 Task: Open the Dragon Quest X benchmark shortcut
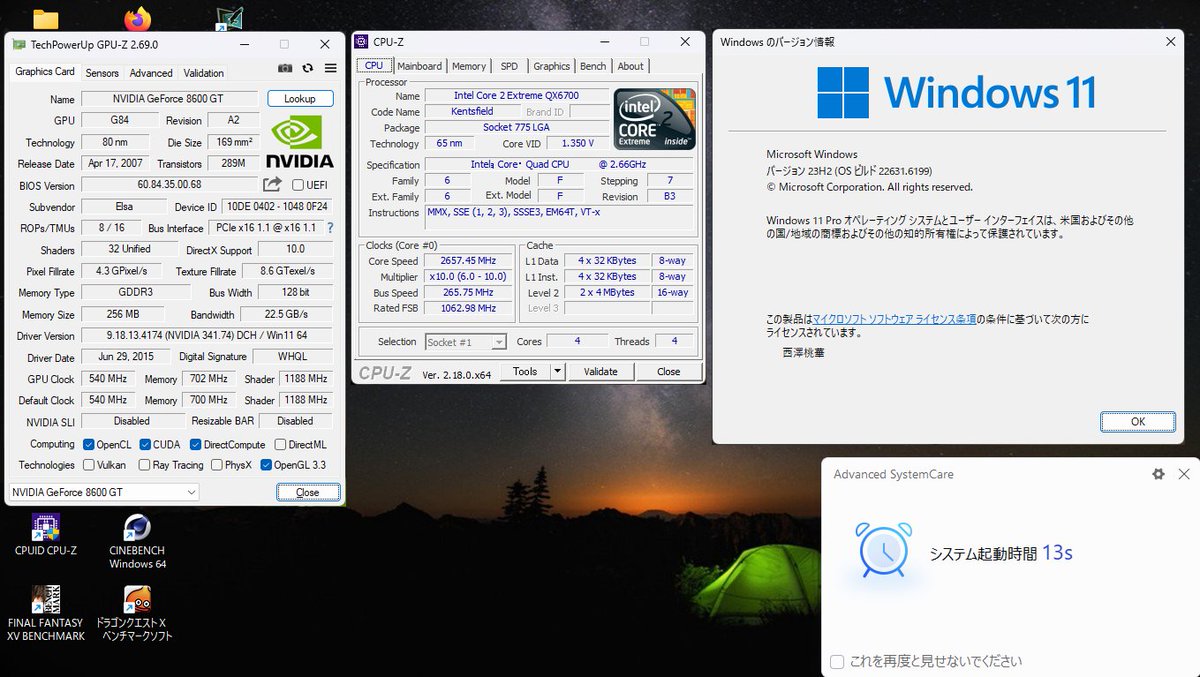click(x=137, y=613)
